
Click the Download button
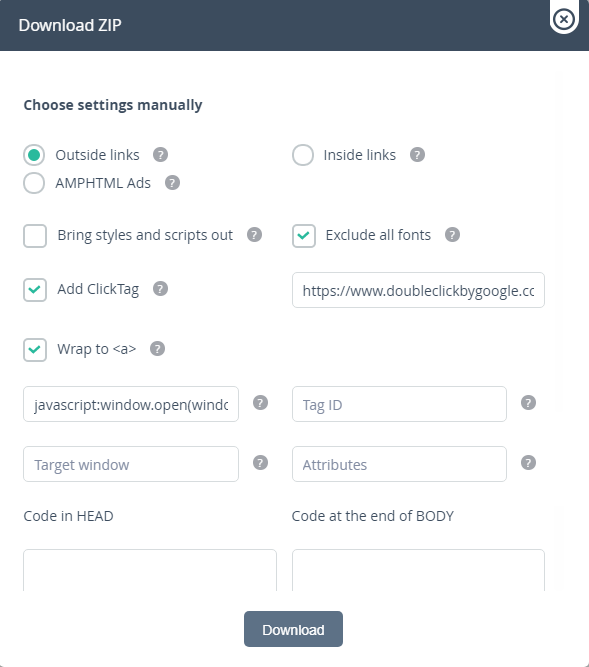coord(293,629)
